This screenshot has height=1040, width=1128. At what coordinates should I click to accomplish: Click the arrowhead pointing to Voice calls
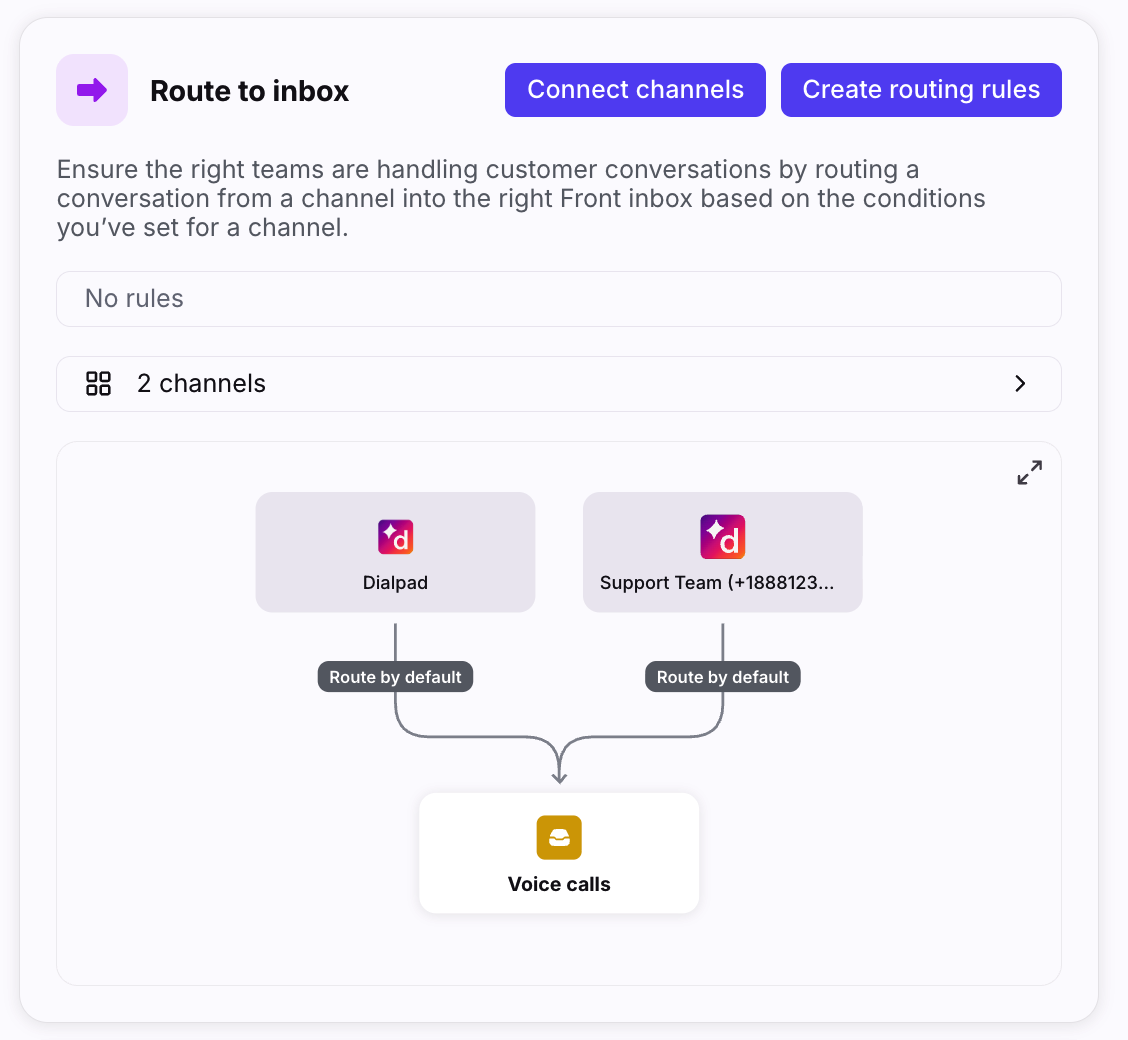coord(559,776)
